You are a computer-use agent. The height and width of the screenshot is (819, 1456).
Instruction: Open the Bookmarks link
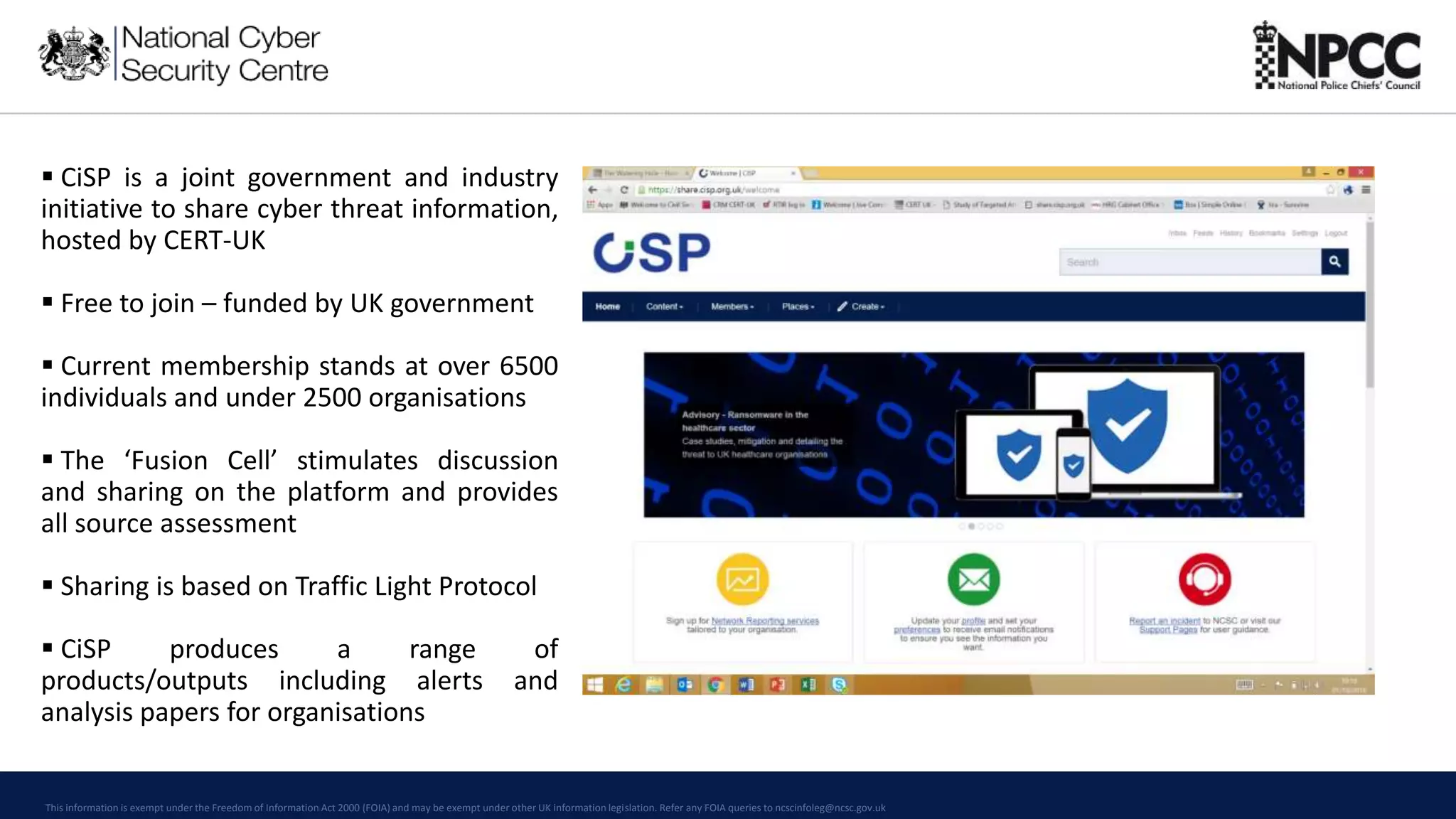(x=1267, y=233)
